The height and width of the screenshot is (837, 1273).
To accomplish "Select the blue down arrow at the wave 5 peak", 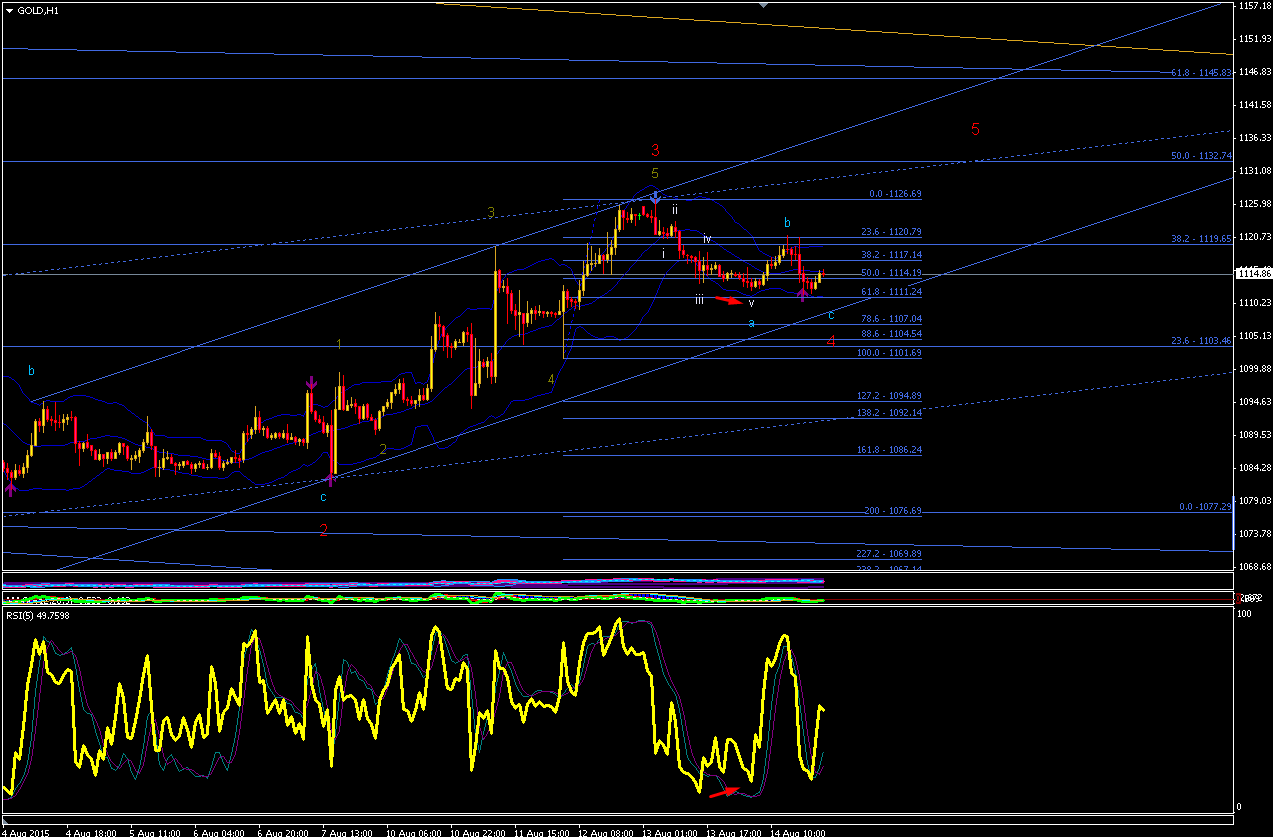I will coord(655,197).
